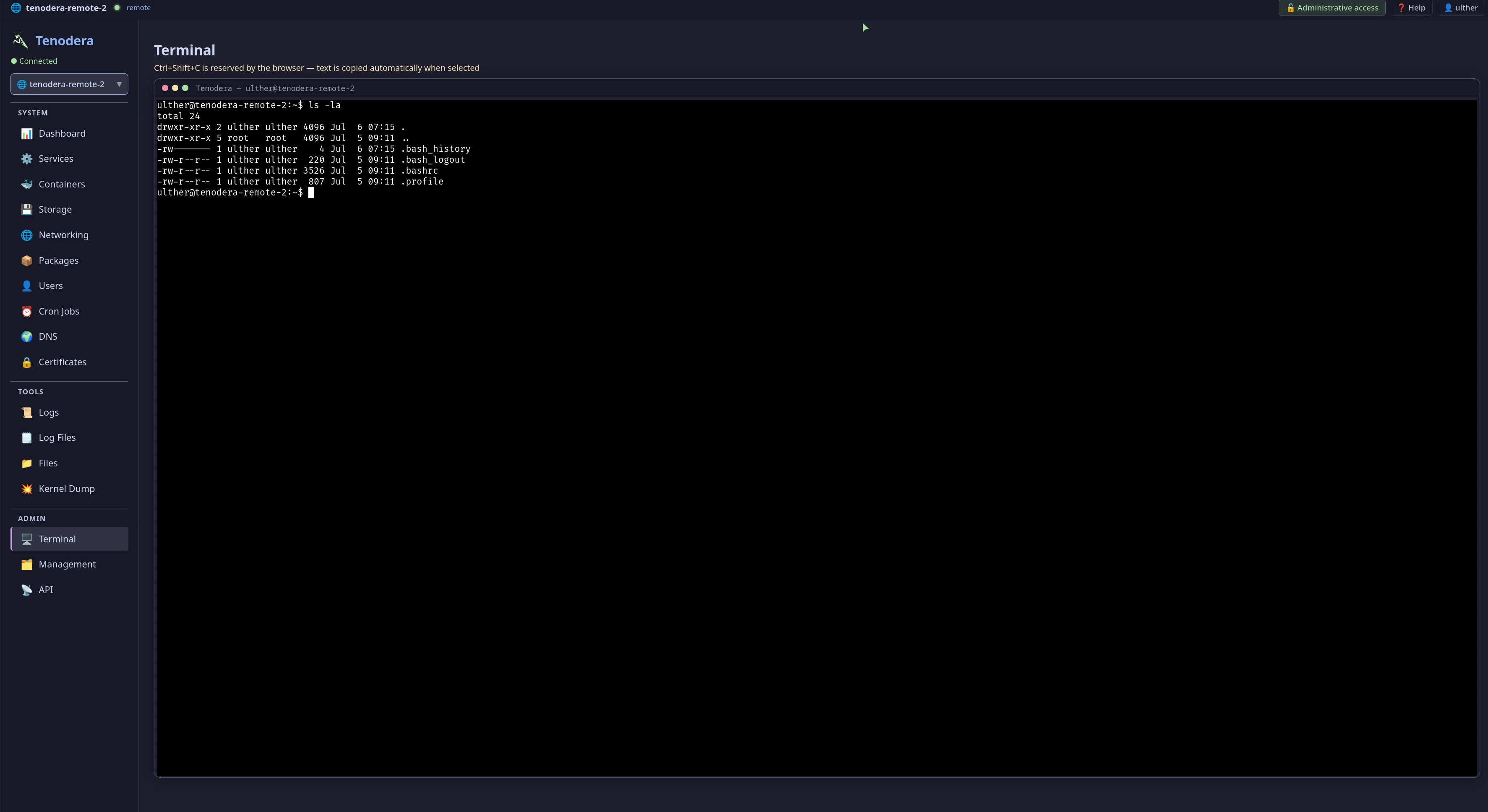Click the tenodera-remote-2 host name in top bar

pyautogui.click(x=66, y=8)
